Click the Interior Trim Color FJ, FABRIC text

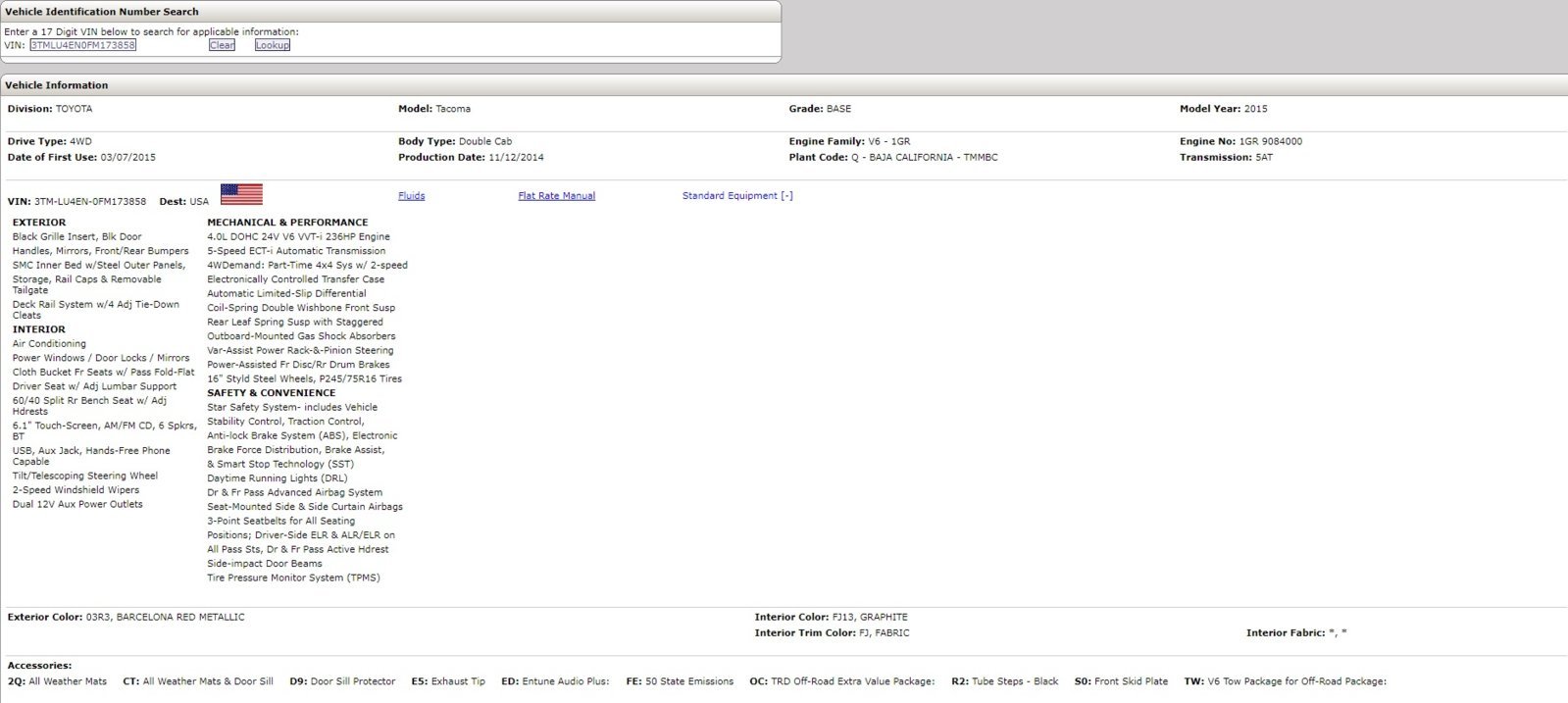[x=833, y=633]
